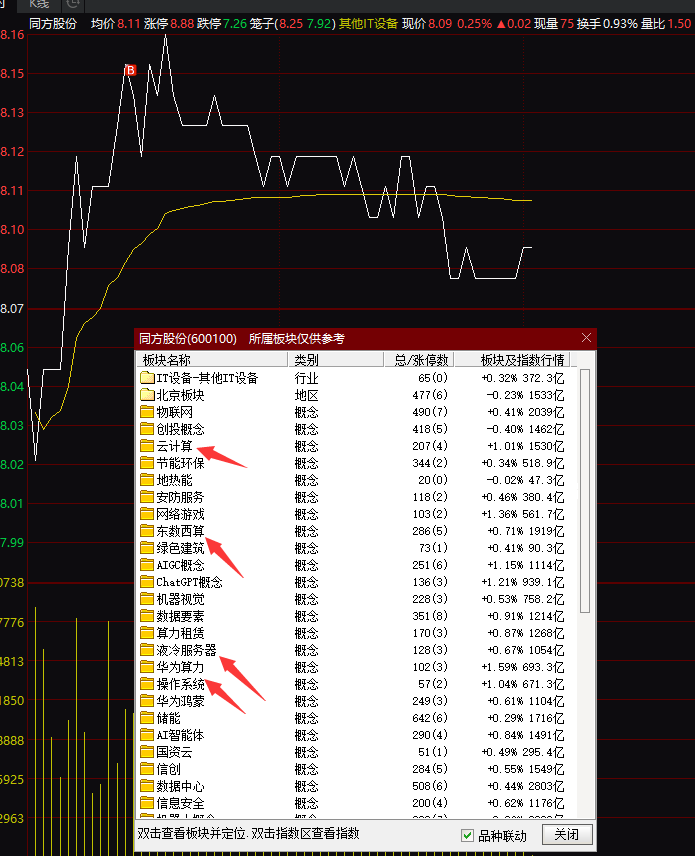The width and height of the screenshot is (695, 856).
Task: Select the 云计算 folder icon
Action: pos(147,446)
